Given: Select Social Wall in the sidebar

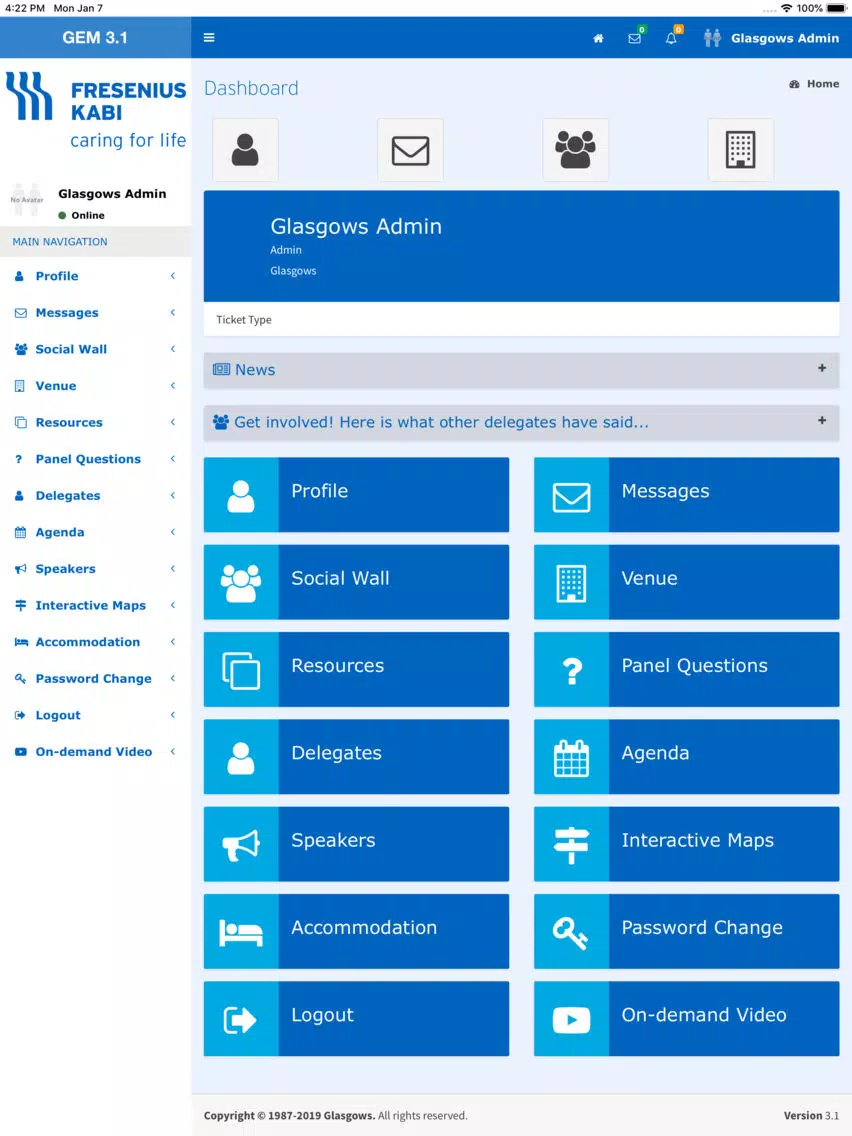Looking at the screenshot, I should pyautogui.click(x=96, y=349).
